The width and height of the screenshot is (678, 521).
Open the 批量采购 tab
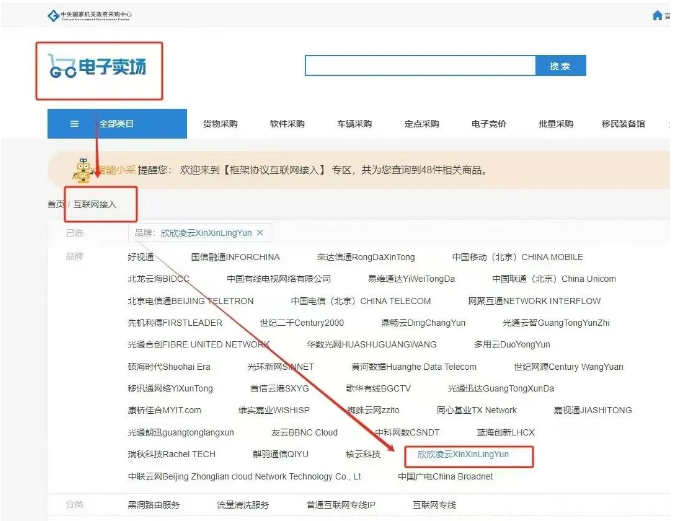point(556,124)
